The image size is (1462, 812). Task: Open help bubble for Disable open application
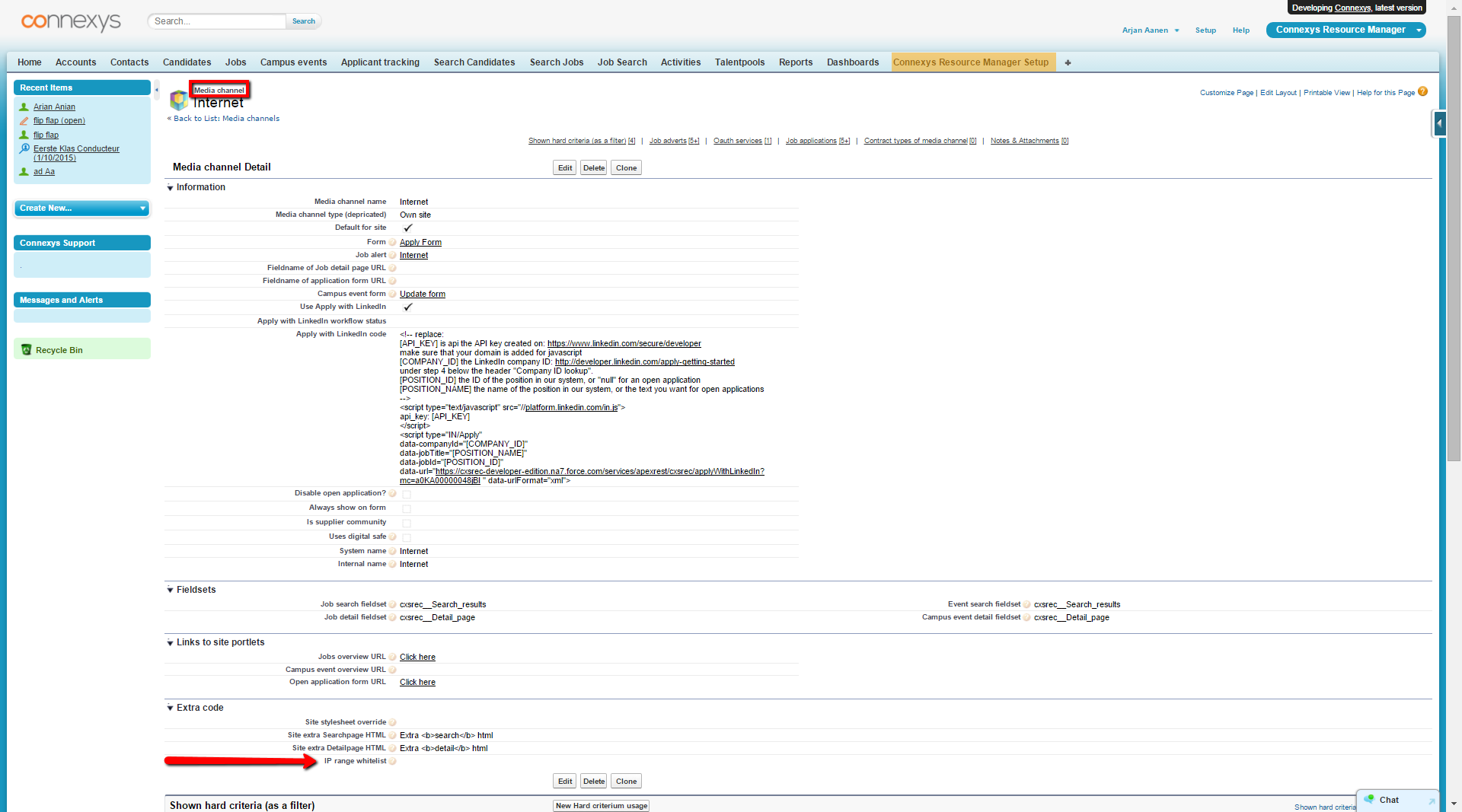(393, 494)
